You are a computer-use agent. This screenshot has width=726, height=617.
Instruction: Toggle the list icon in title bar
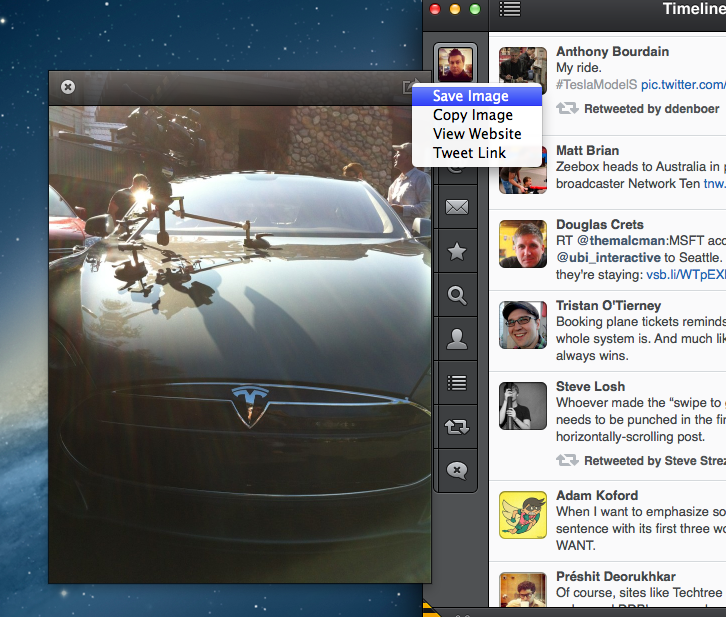pyautogui.click(x=510, y=8)
